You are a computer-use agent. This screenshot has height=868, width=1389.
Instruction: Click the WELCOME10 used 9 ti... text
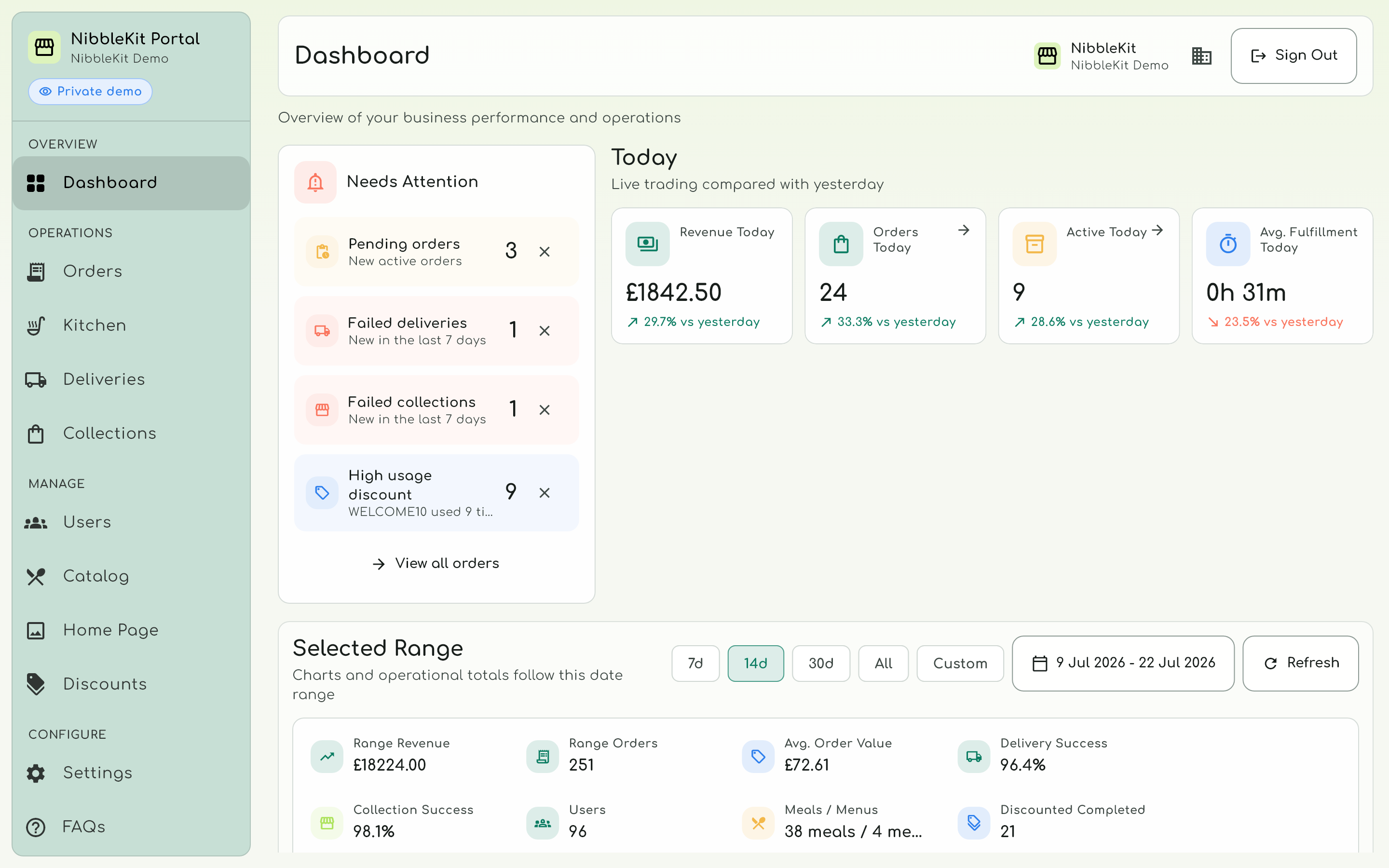coord(420,512)
